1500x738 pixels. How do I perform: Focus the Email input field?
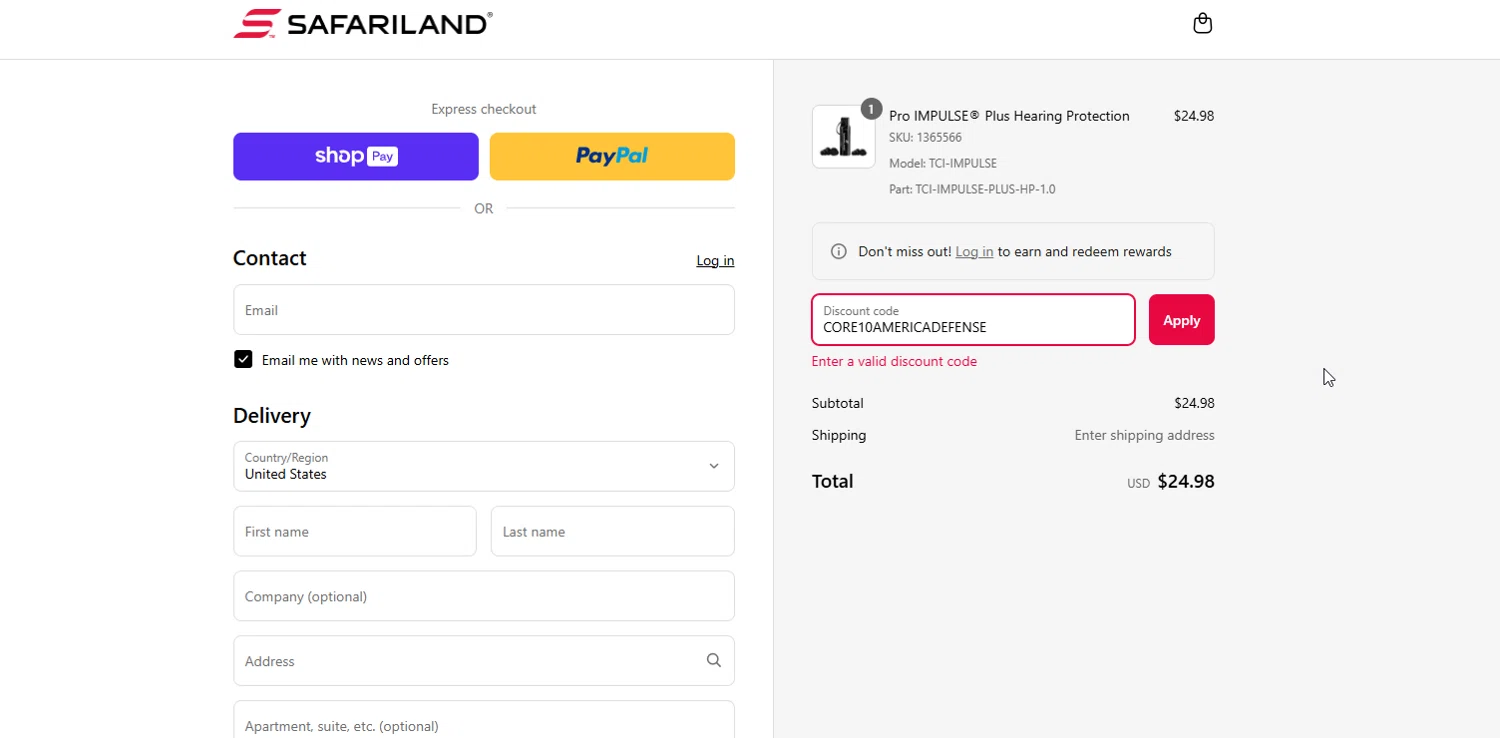[x=484, y=310]
